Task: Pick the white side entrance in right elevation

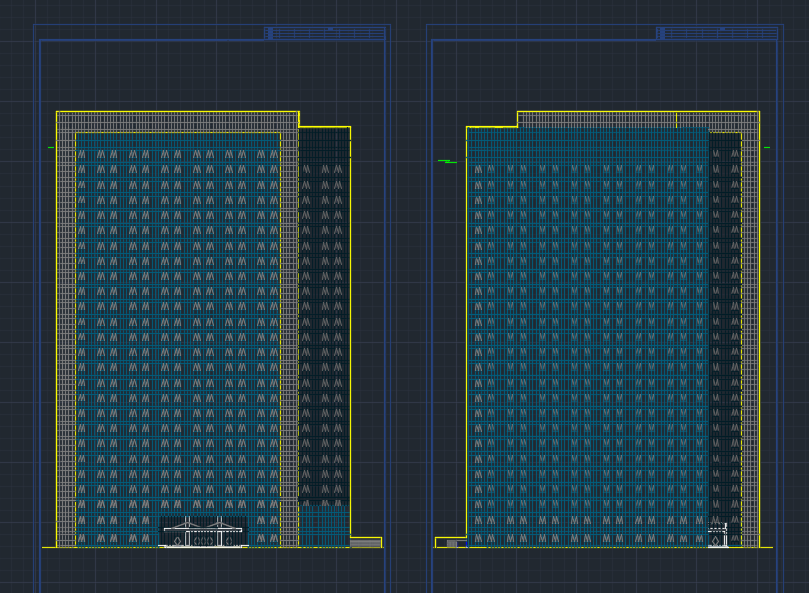Action: pyautogui.click(x=718, y=535)
